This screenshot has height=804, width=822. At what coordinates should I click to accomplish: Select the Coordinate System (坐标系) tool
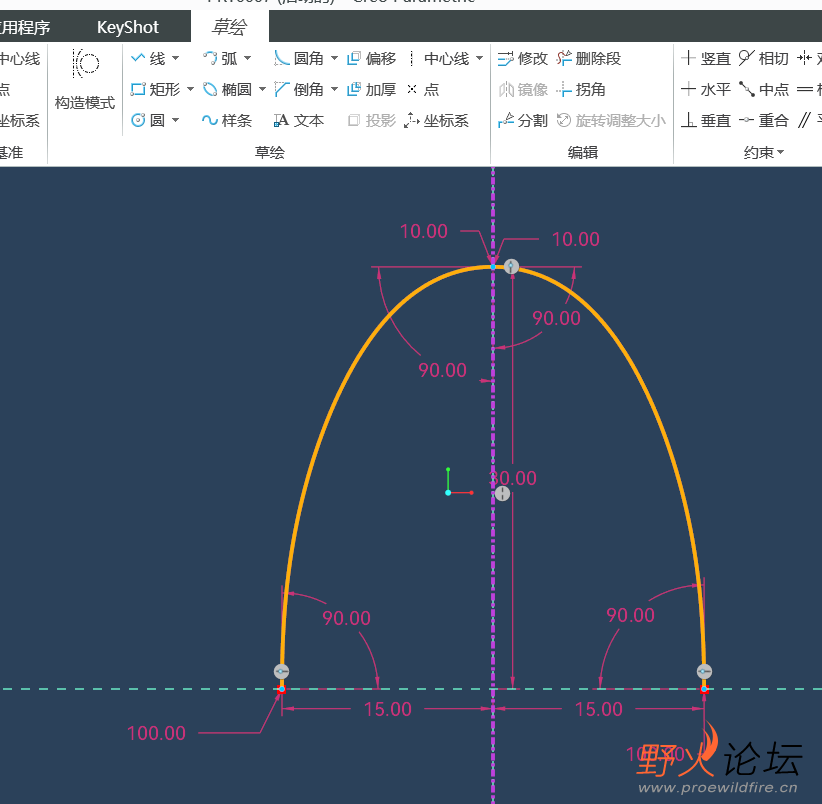(437, 121)
